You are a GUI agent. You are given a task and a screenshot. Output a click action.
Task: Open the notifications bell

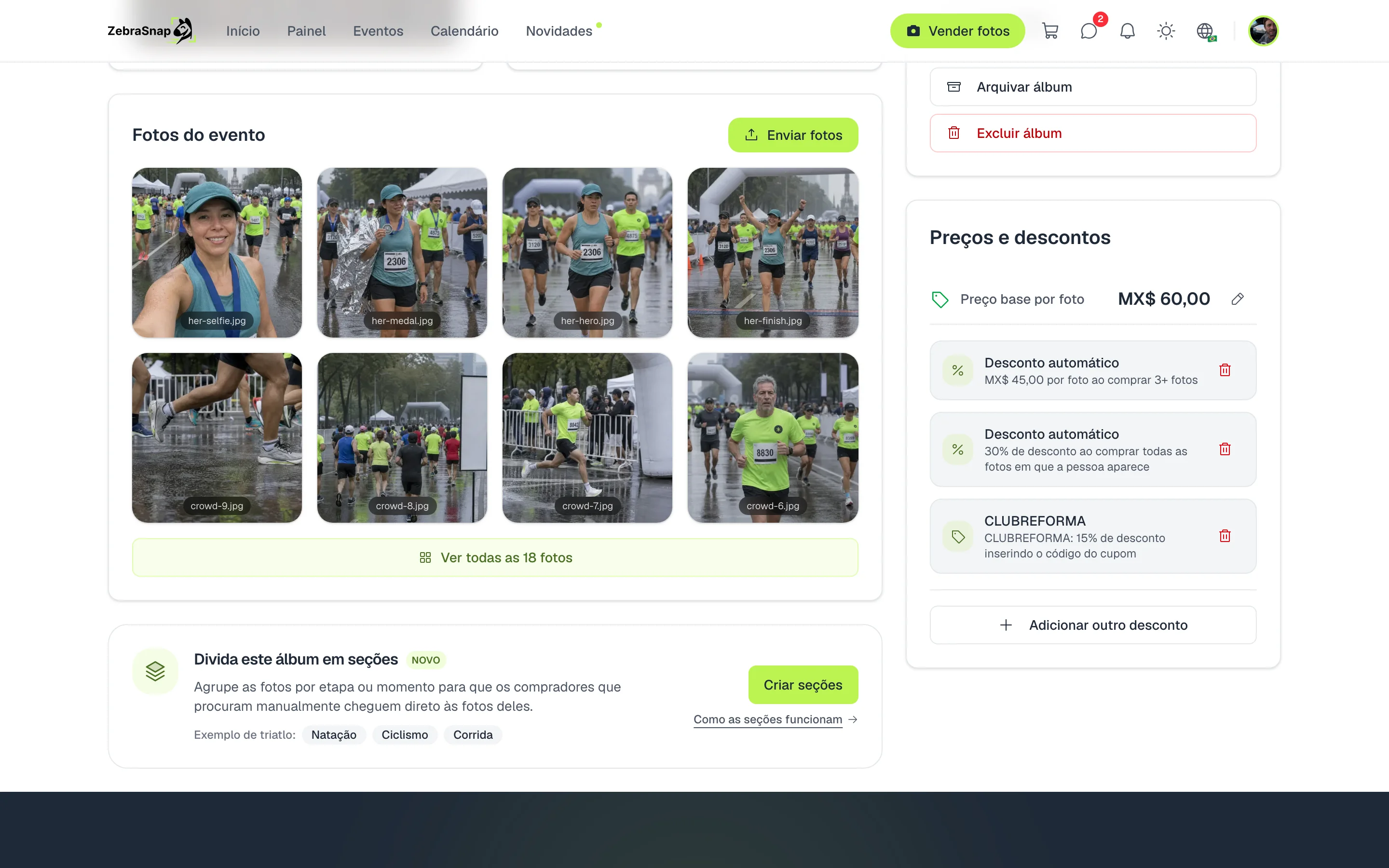tap(1127, 31)
